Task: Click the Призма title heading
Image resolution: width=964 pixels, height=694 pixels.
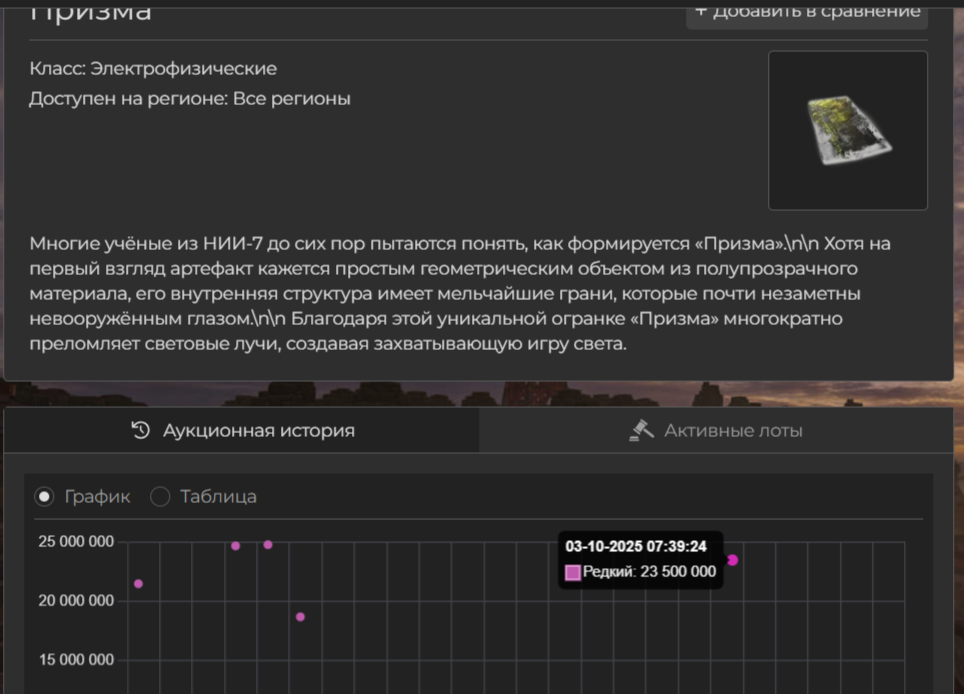Action: tap(91, 12)
